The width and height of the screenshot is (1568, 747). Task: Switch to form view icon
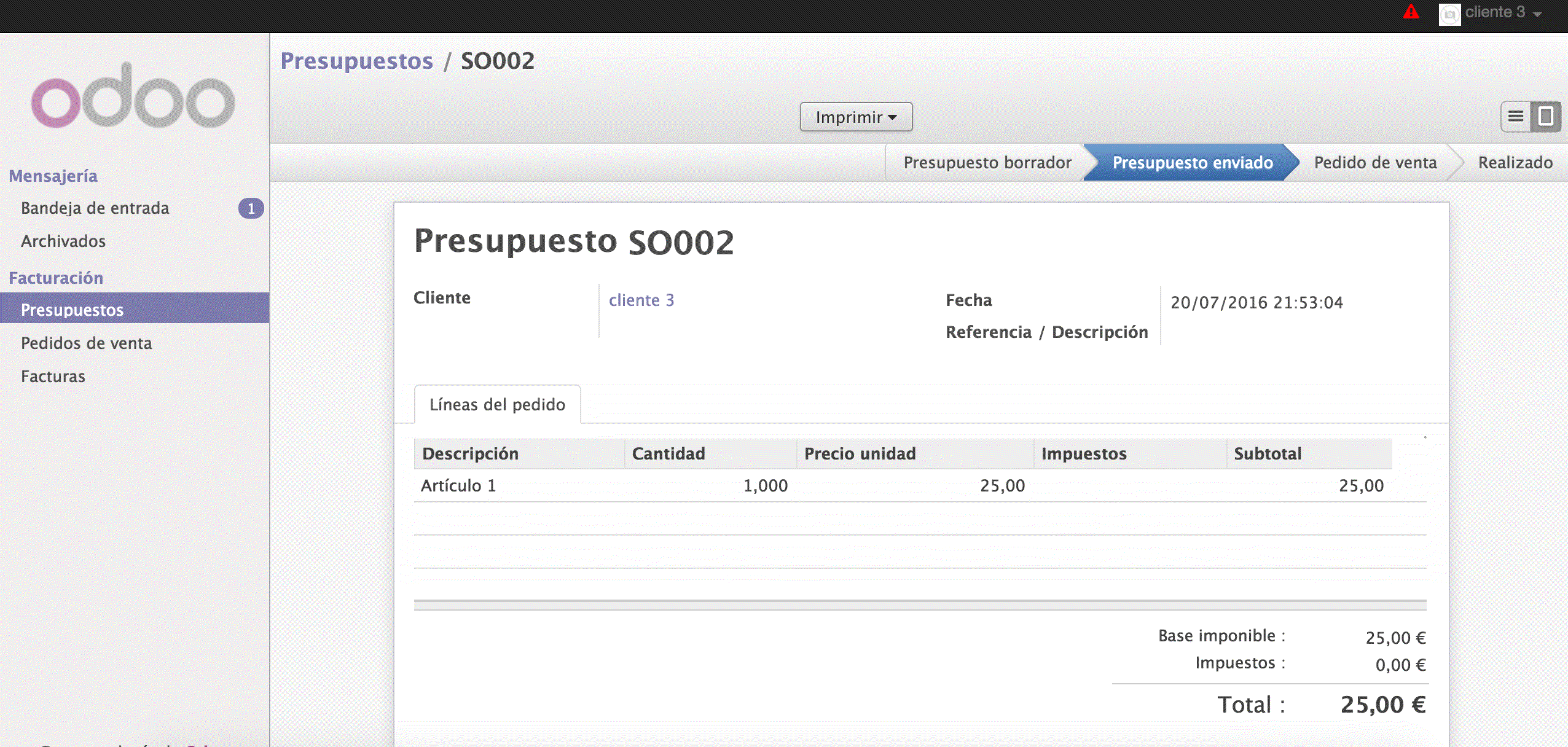click(x=1546, y=117)
